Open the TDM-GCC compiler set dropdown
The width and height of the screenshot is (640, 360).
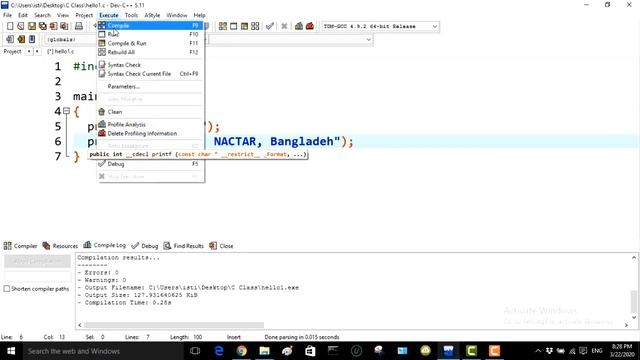point(435,27)
